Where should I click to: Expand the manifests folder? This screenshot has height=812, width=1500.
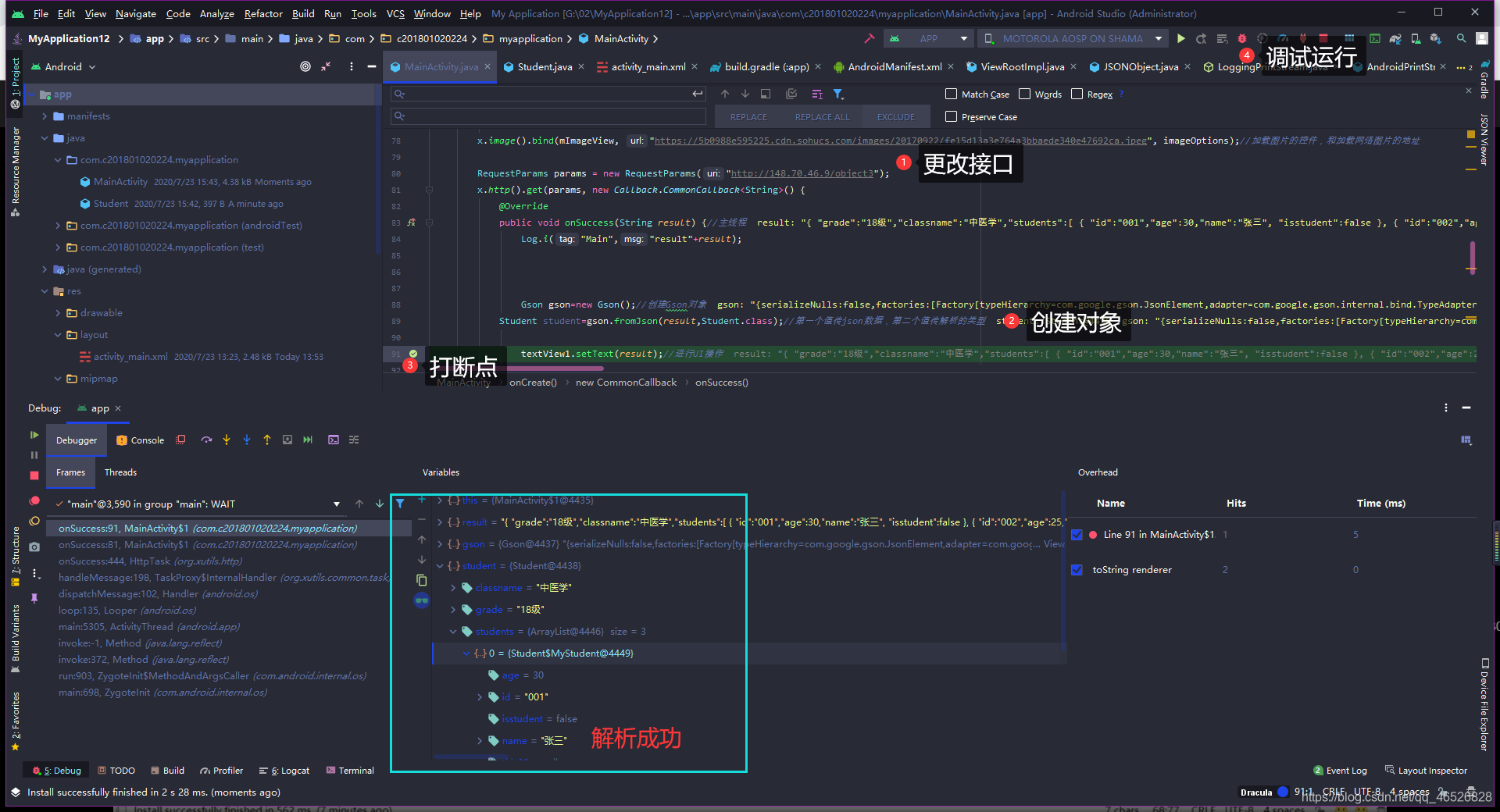tap(45, 116)
